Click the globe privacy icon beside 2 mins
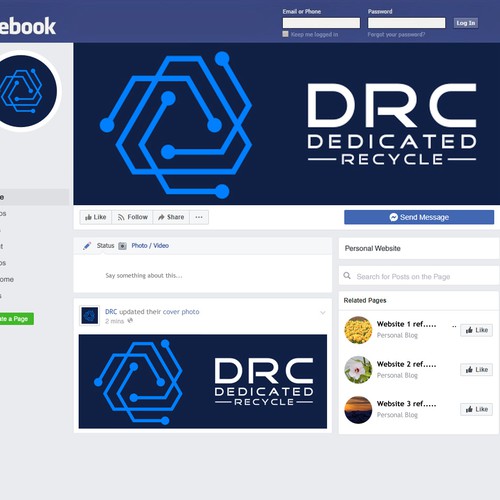This screenshot has width=500, height=500. point(130,321)
